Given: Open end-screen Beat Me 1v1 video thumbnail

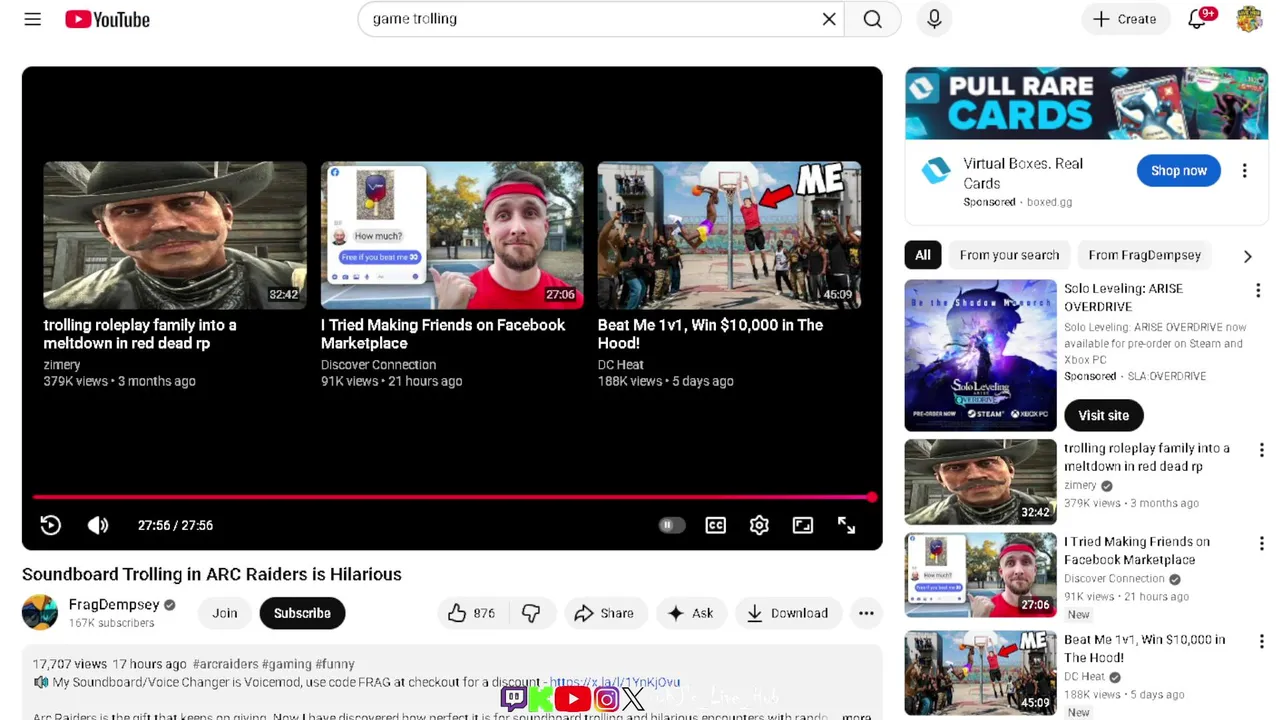Looking at the screenshot, I should click(729, 235).
